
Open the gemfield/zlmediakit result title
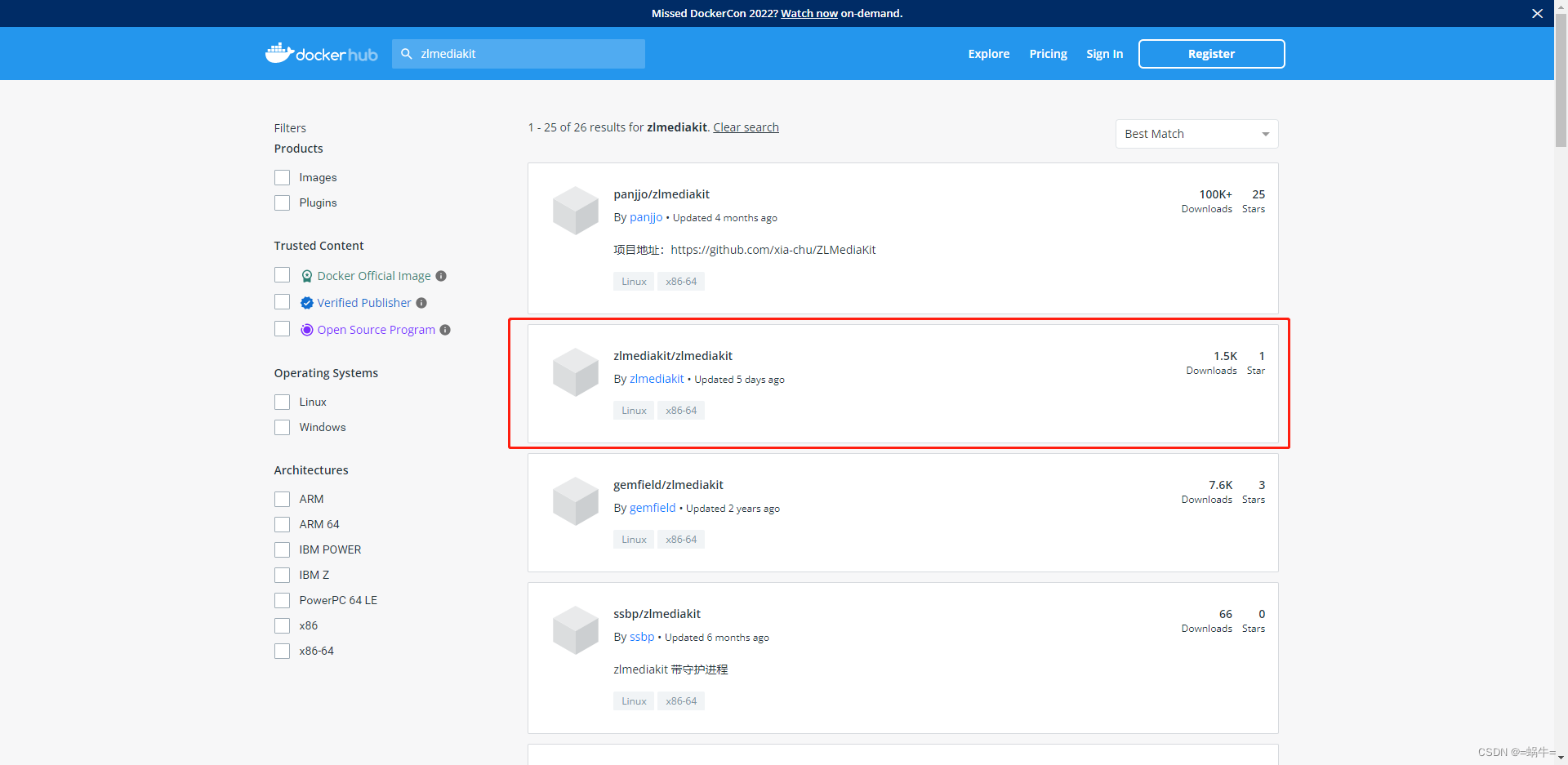point(668,485)
